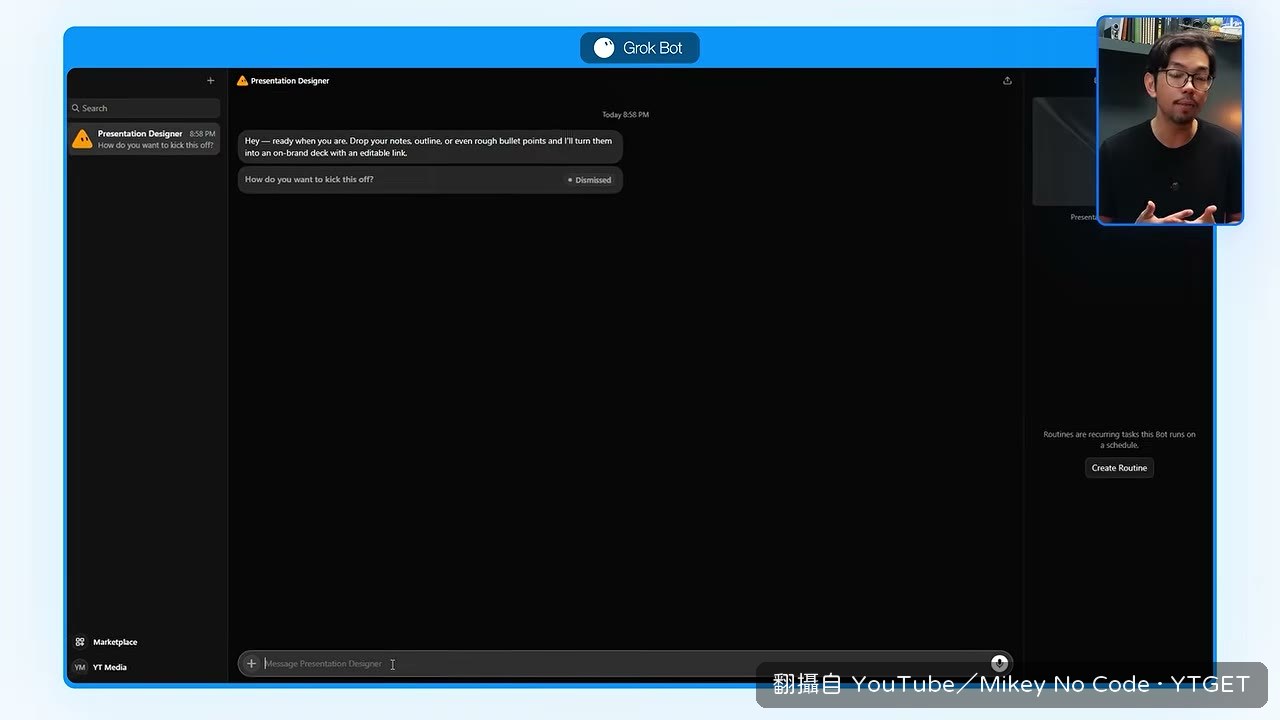The height and width of the screenshot is (720, 1280).
Task: Click the Dismissed status badge
Action: pyautogui.click(x=590, y=180)
